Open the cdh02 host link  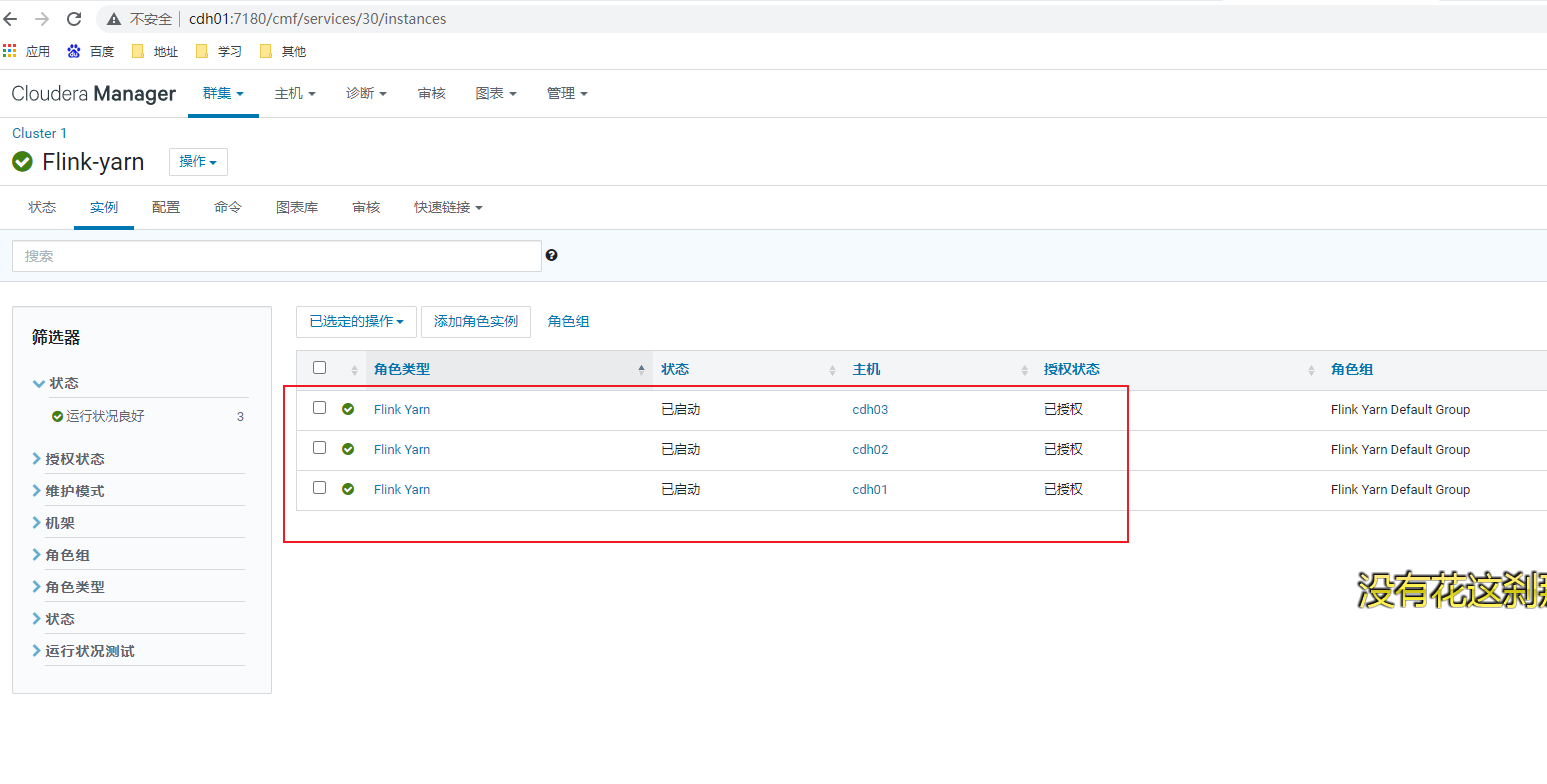click(869, 449)
